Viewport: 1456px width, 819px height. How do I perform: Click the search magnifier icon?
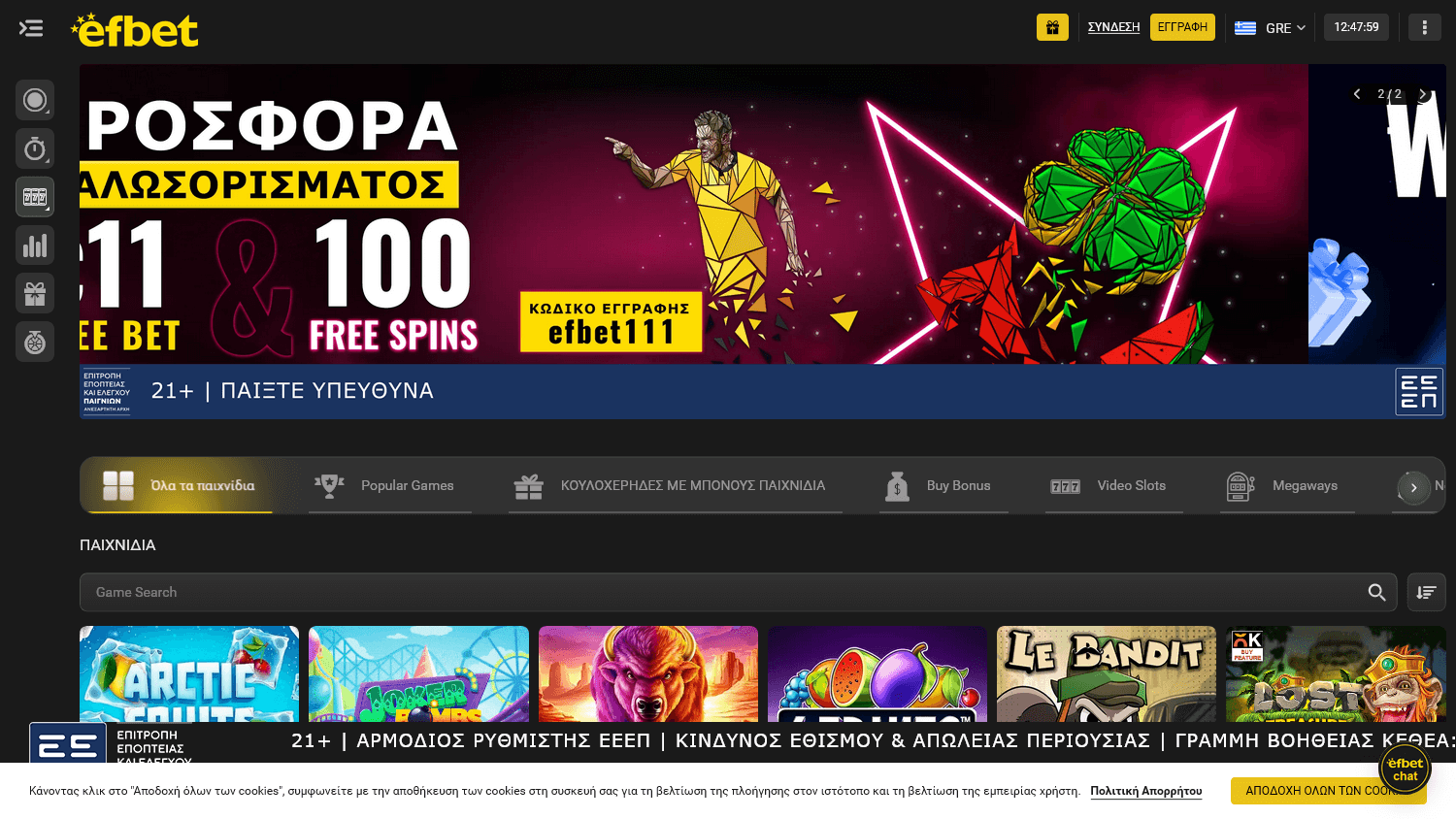pyautogui.click(x=1376, y=592)
